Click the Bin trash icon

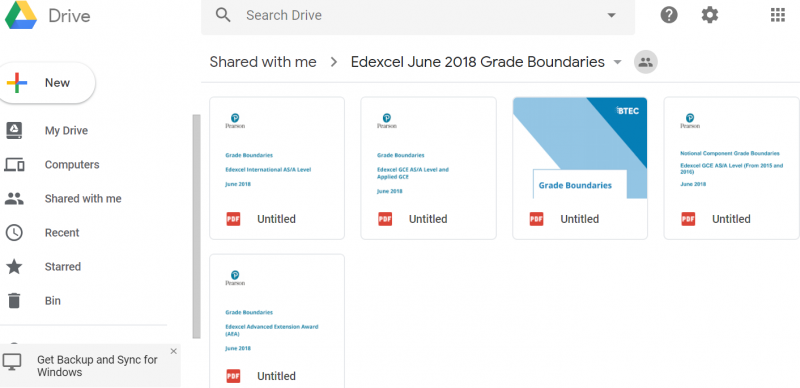(x=14, y=301)
